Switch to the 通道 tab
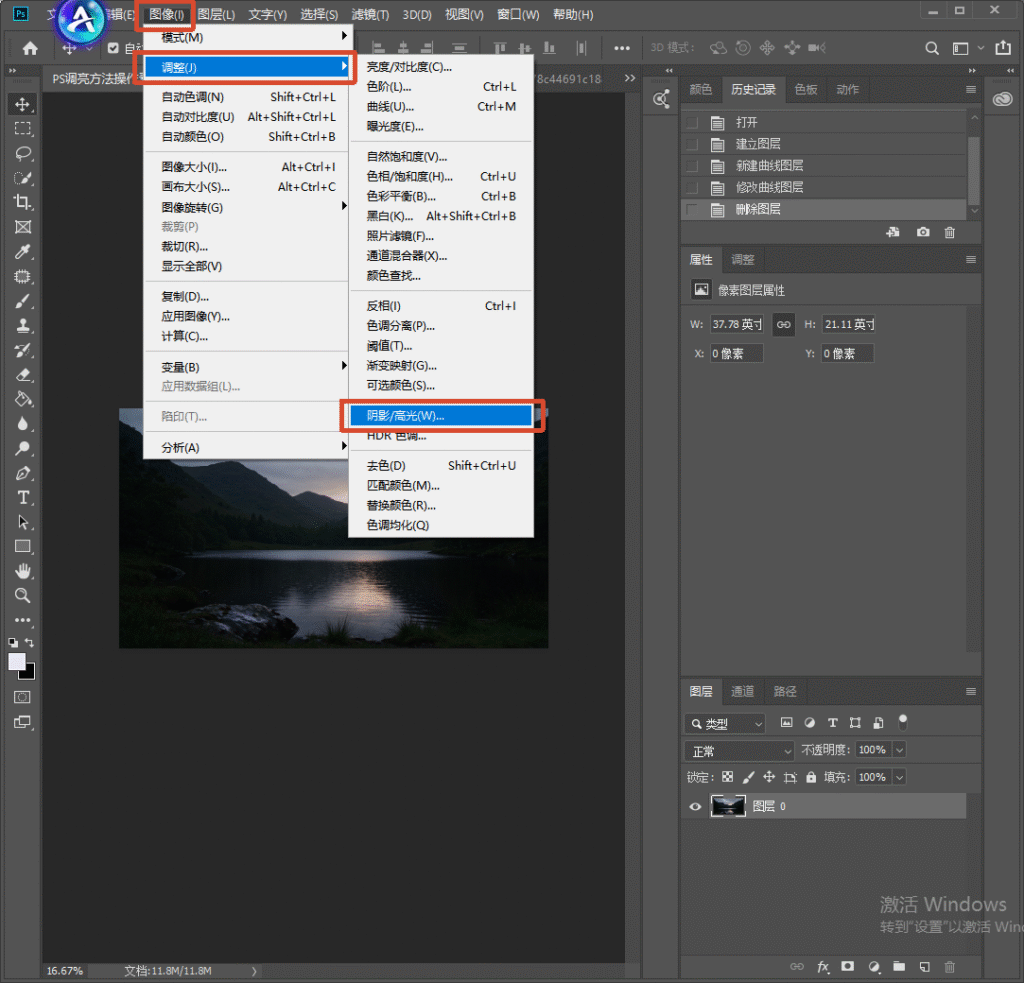 (x=743, y=691)
